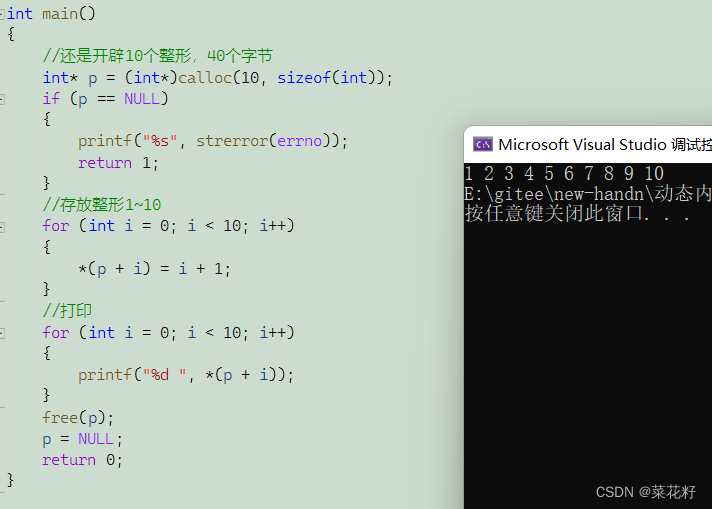Click the Microsoft Visual Studio console title
The image size is (712, 509).
(605, 145)
